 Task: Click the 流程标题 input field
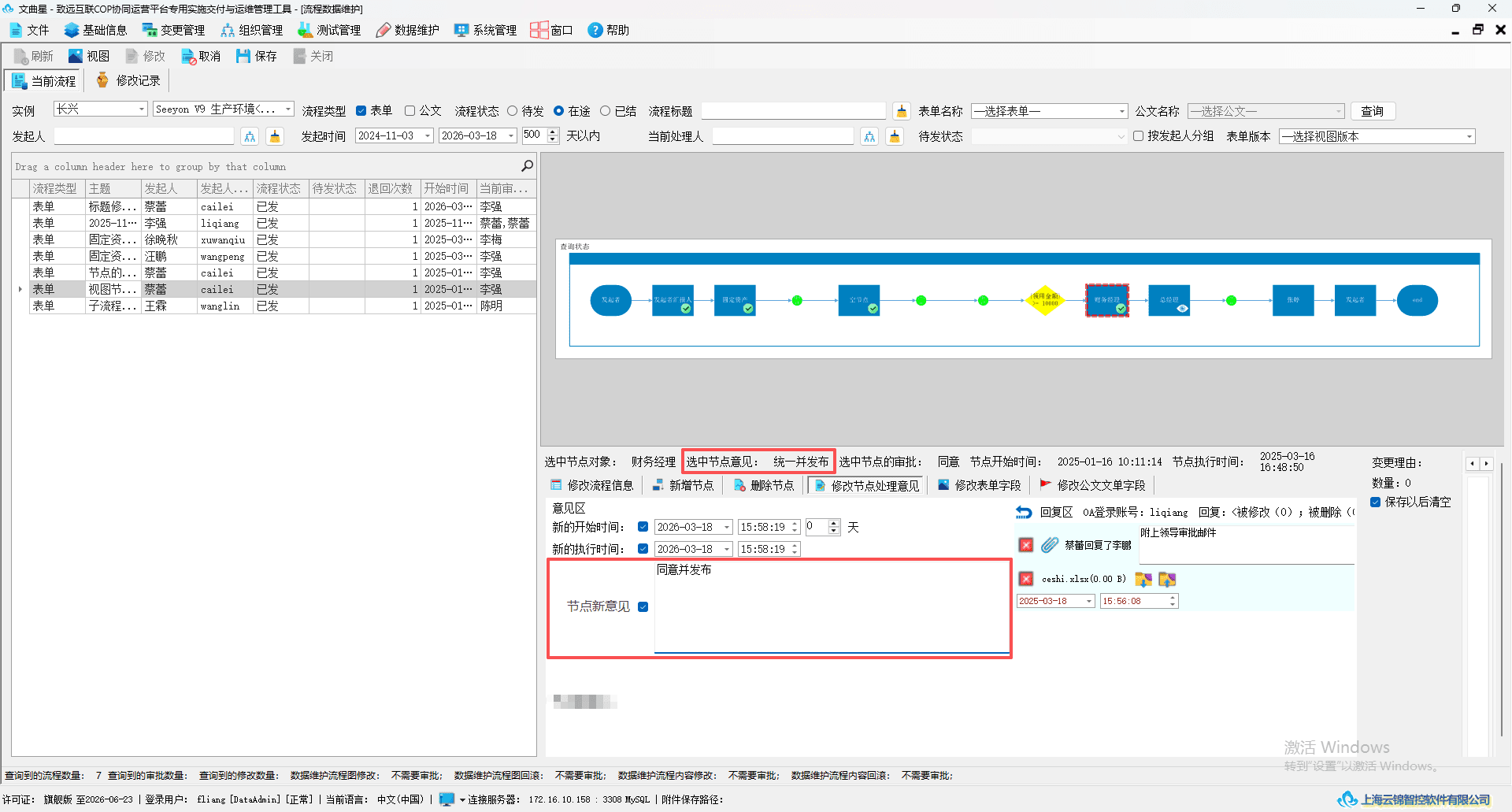[x=793, y=111]
